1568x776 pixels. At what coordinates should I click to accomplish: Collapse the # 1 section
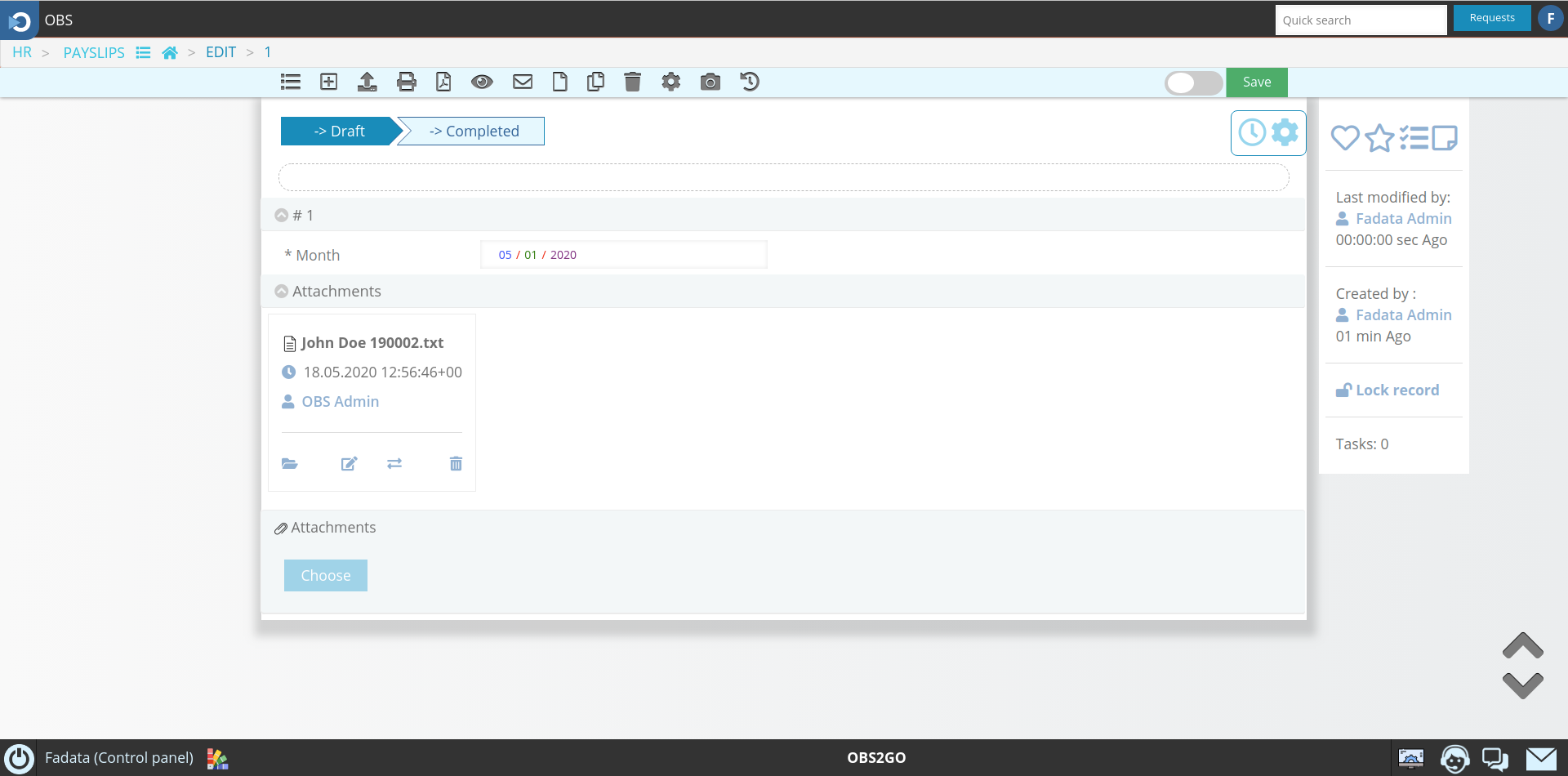[x=281, y=216]
